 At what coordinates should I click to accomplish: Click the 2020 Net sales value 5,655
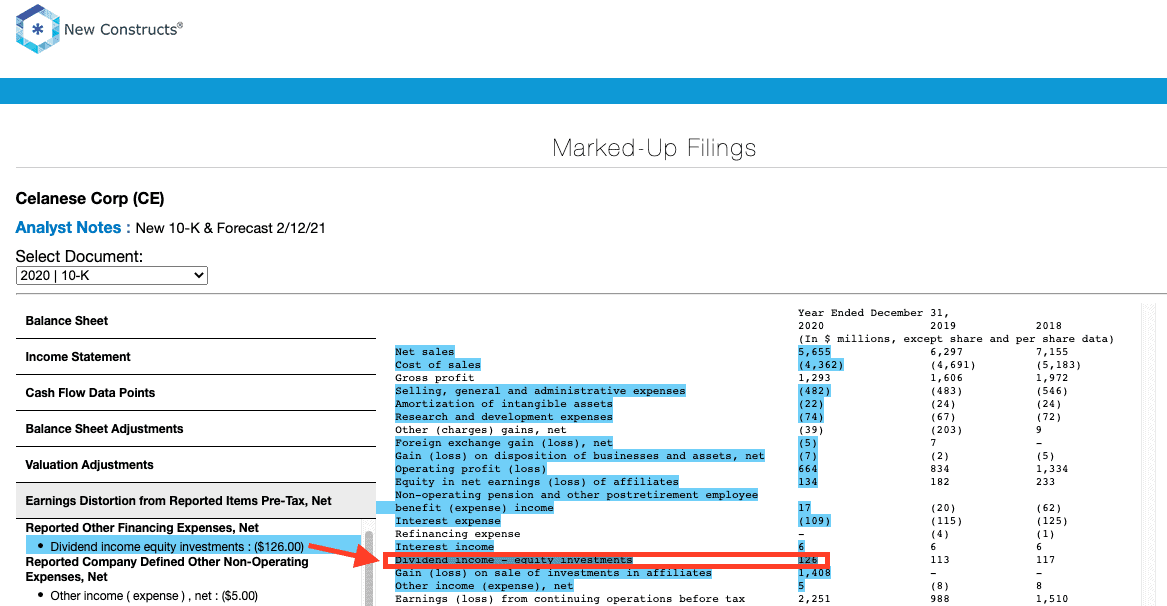coord(814,352)
